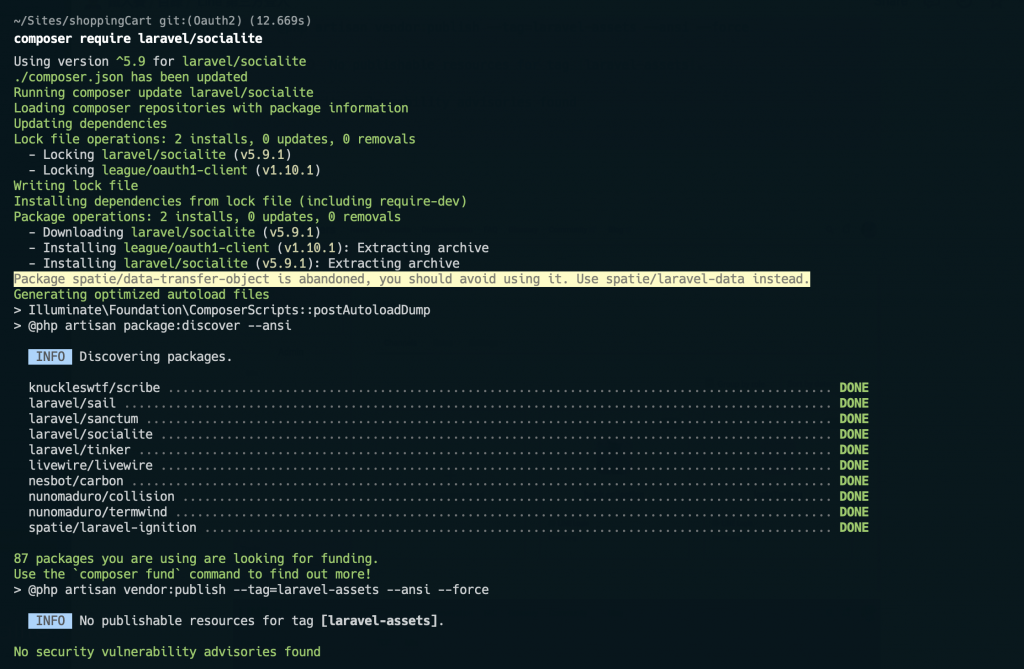The width and height of the screenshot is (1024, 669).
Task: Click 'No publishable resources for tag [laravel-assets]' text
Action: [261, 621]
